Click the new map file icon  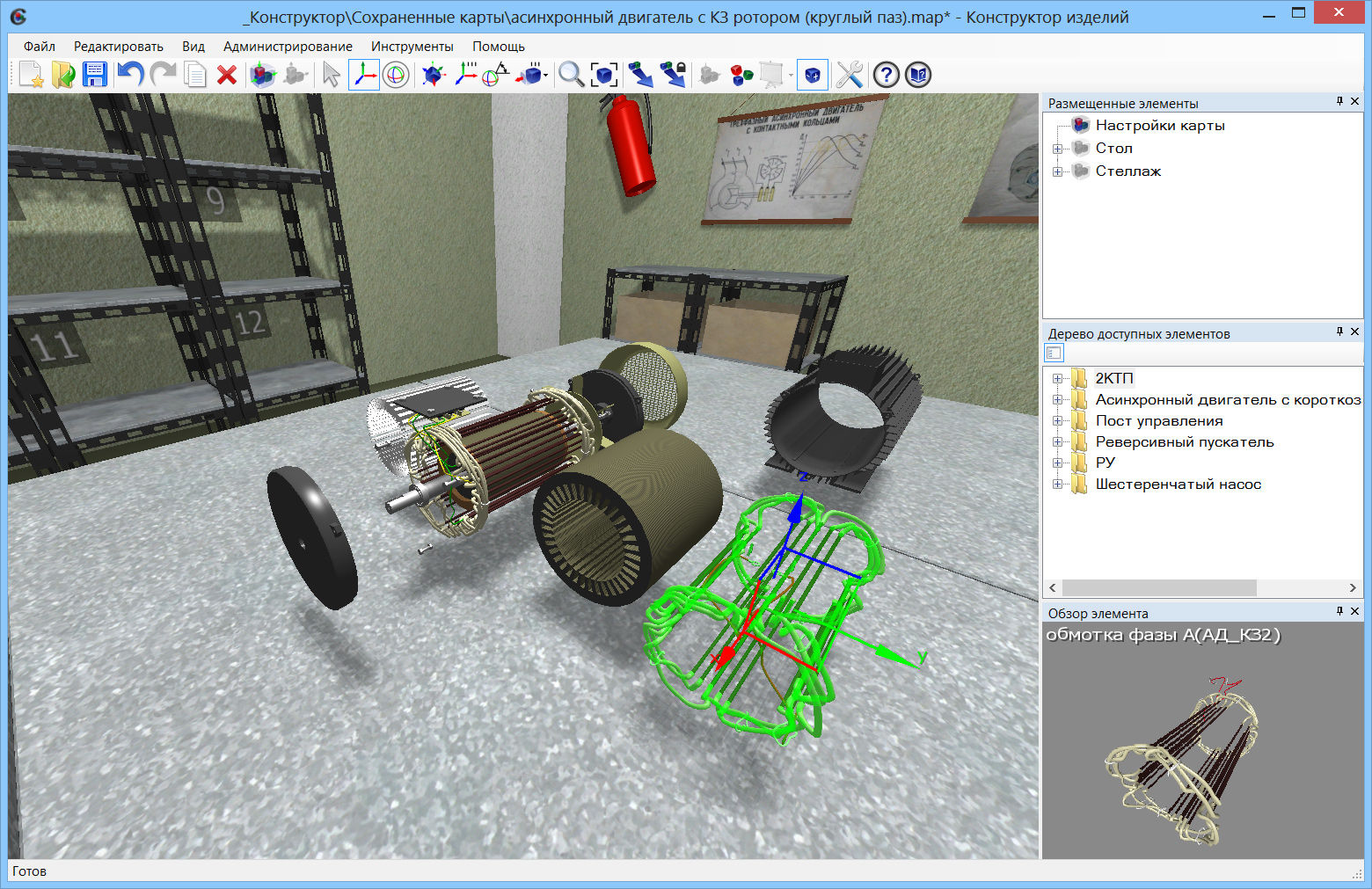click(x=31, y=76)
